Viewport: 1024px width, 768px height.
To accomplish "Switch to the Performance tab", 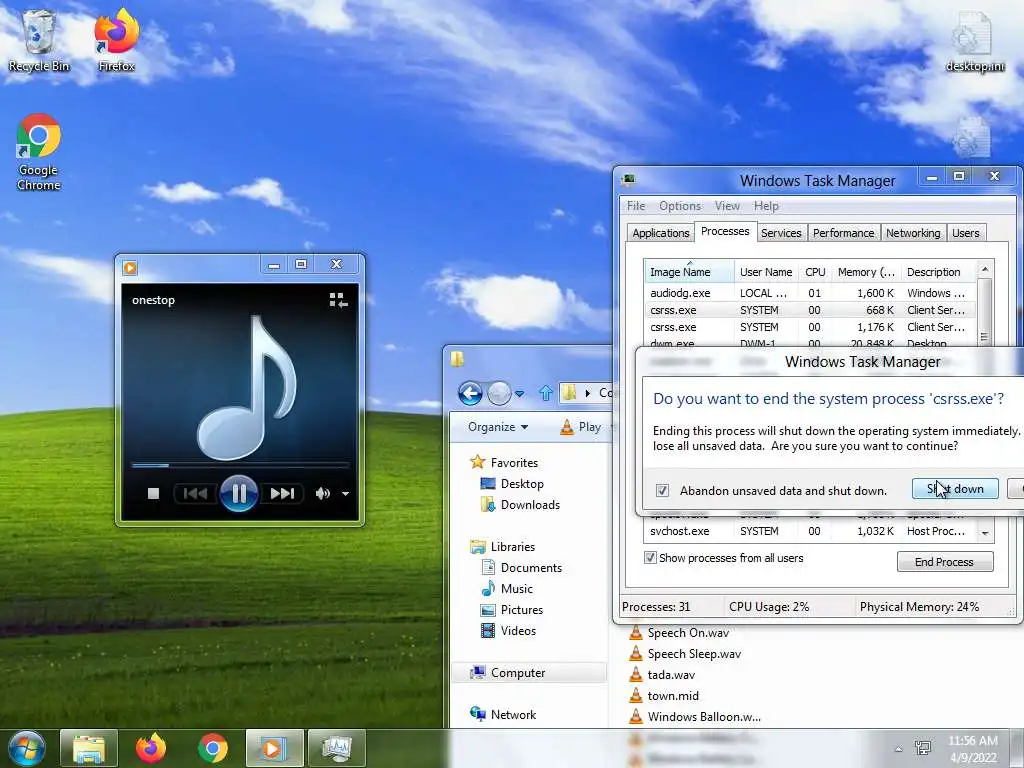I will 843,233.
